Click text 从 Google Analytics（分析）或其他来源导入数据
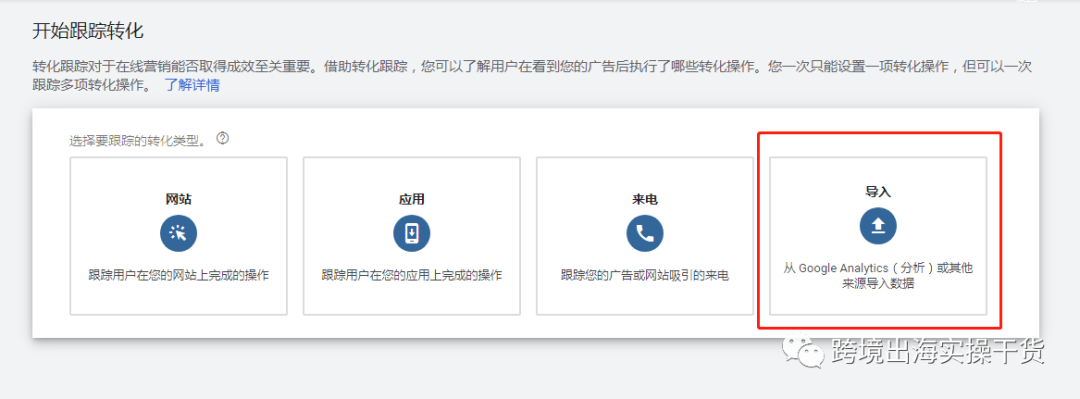The image size is (1080, 399). point(878,275)
